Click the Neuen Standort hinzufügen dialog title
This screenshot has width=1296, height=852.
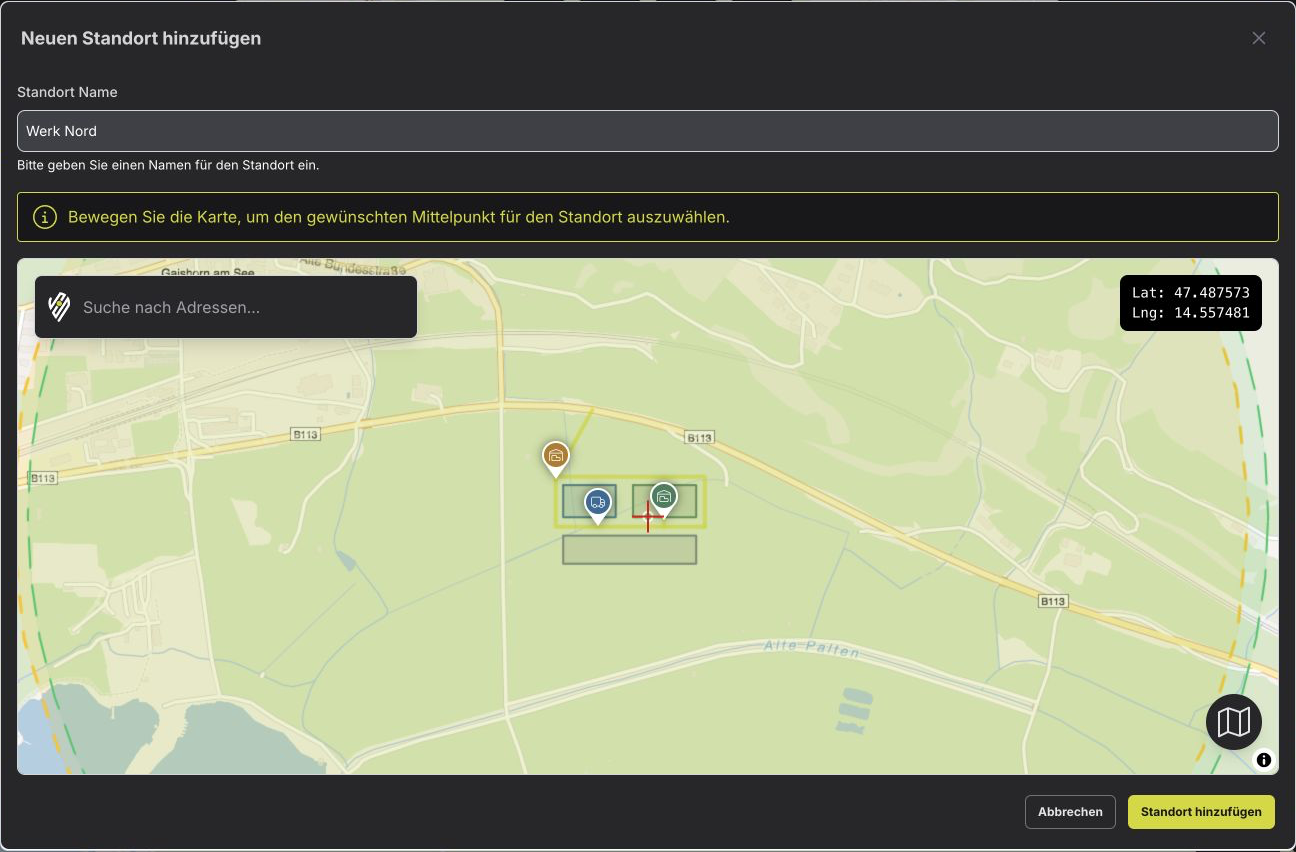coord(141,38)
